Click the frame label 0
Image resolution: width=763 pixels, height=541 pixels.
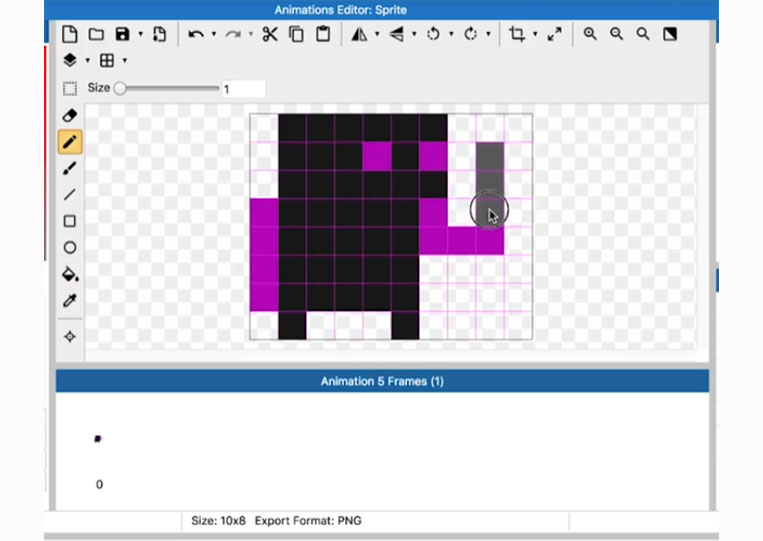coord(99,484)
